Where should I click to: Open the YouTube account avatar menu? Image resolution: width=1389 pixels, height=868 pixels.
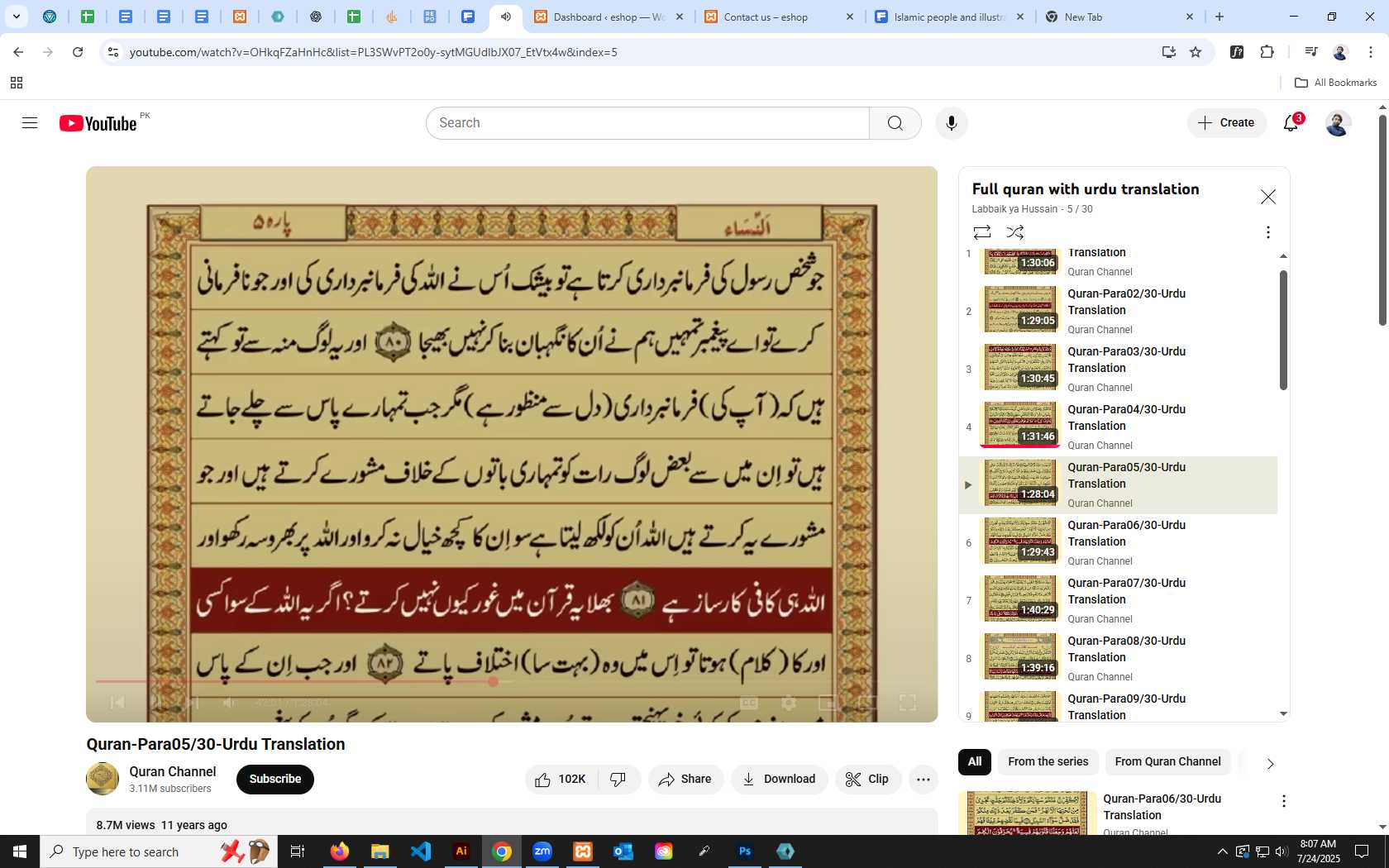click(x=1338, y=123)
